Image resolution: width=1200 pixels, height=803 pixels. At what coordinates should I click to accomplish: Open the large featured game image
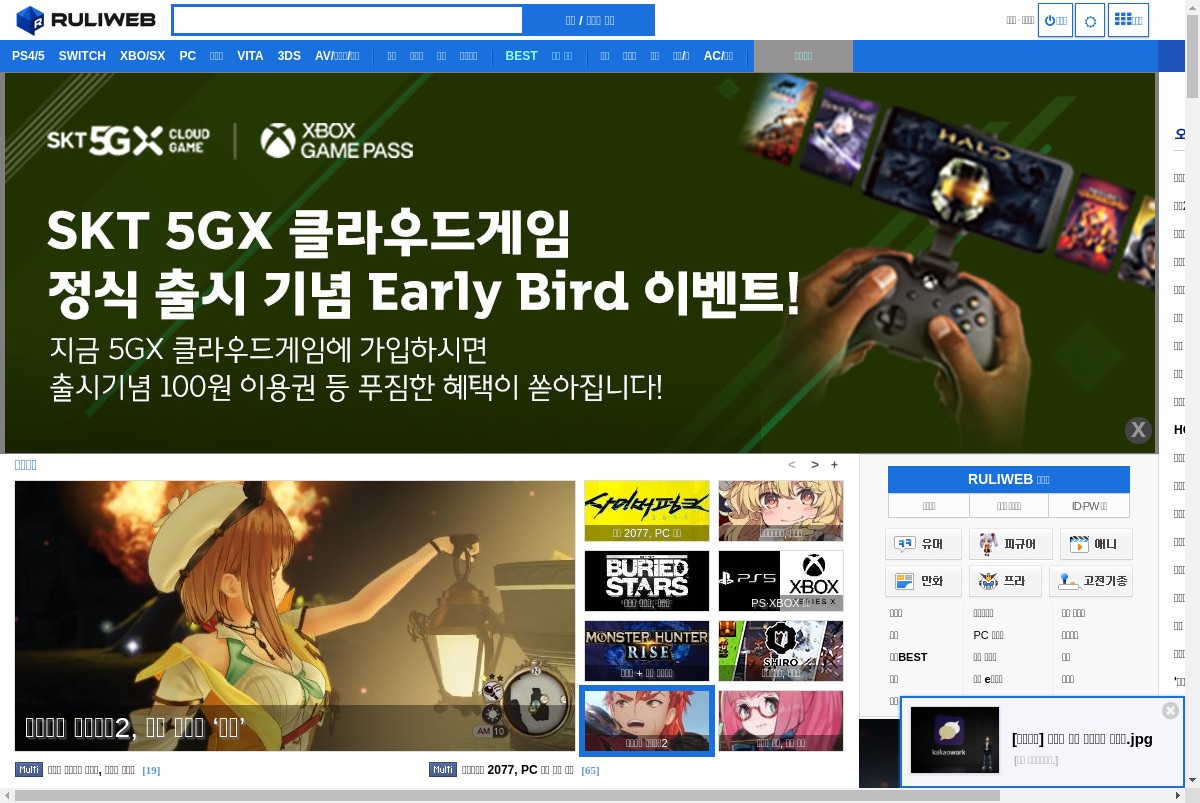tap(295, 616)
